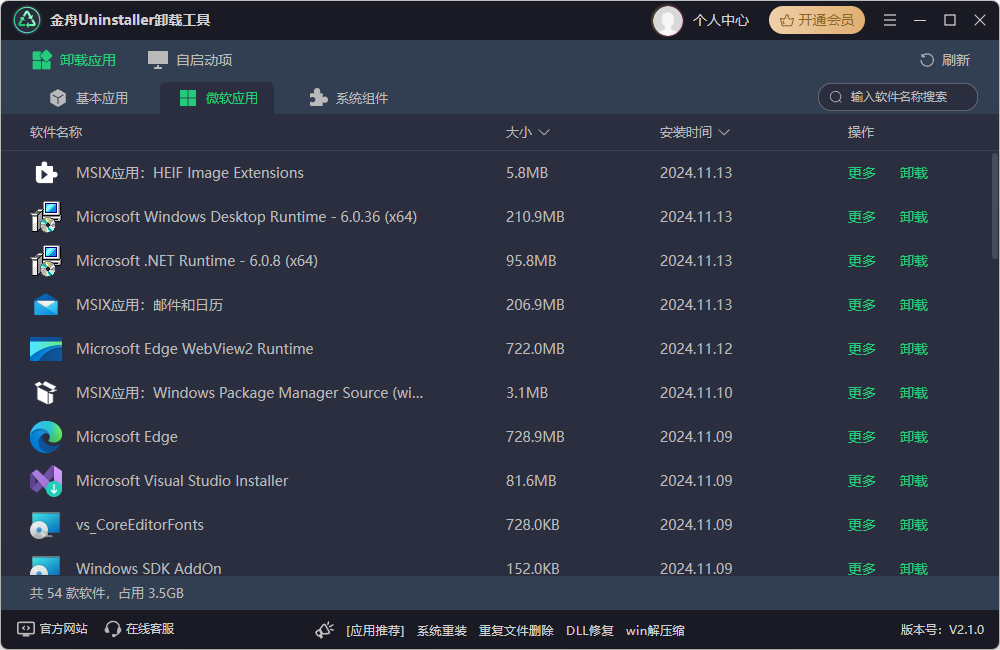Uninstall Windows SDK AddOn via 卸载
This screenshot has height=650, width=1000.
tap(913, 568)
